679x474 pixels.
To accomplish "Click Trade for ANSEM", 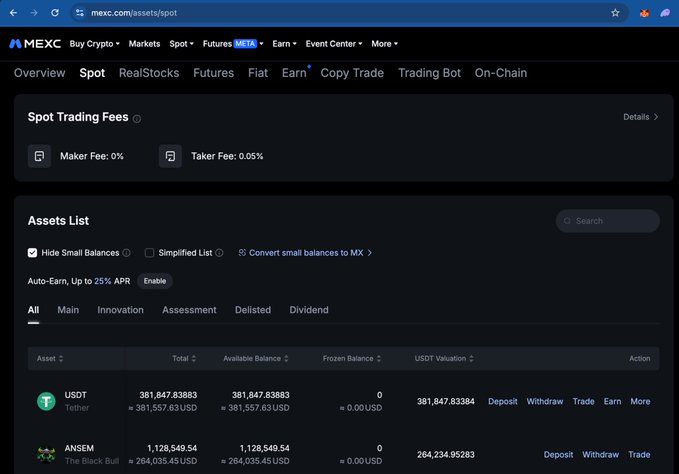I will (x=639, y=455).
